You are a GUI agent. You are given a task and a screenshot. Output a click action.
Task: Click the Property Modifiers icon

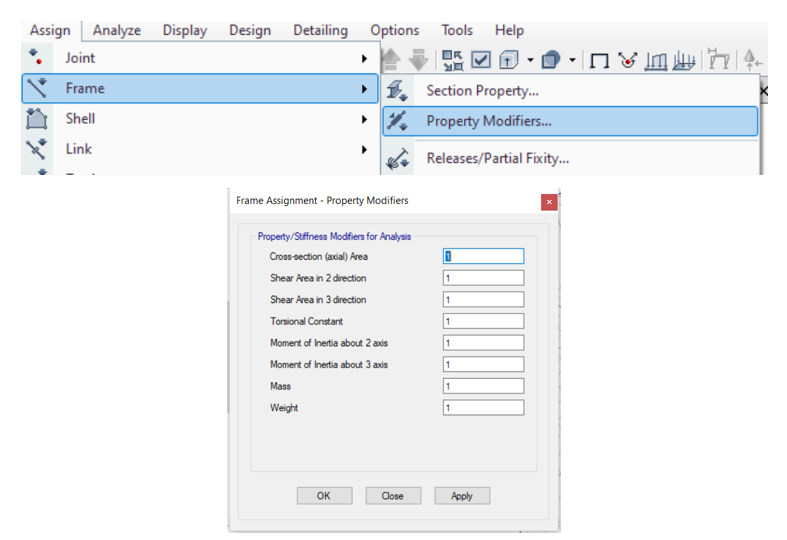coord(397,121)
